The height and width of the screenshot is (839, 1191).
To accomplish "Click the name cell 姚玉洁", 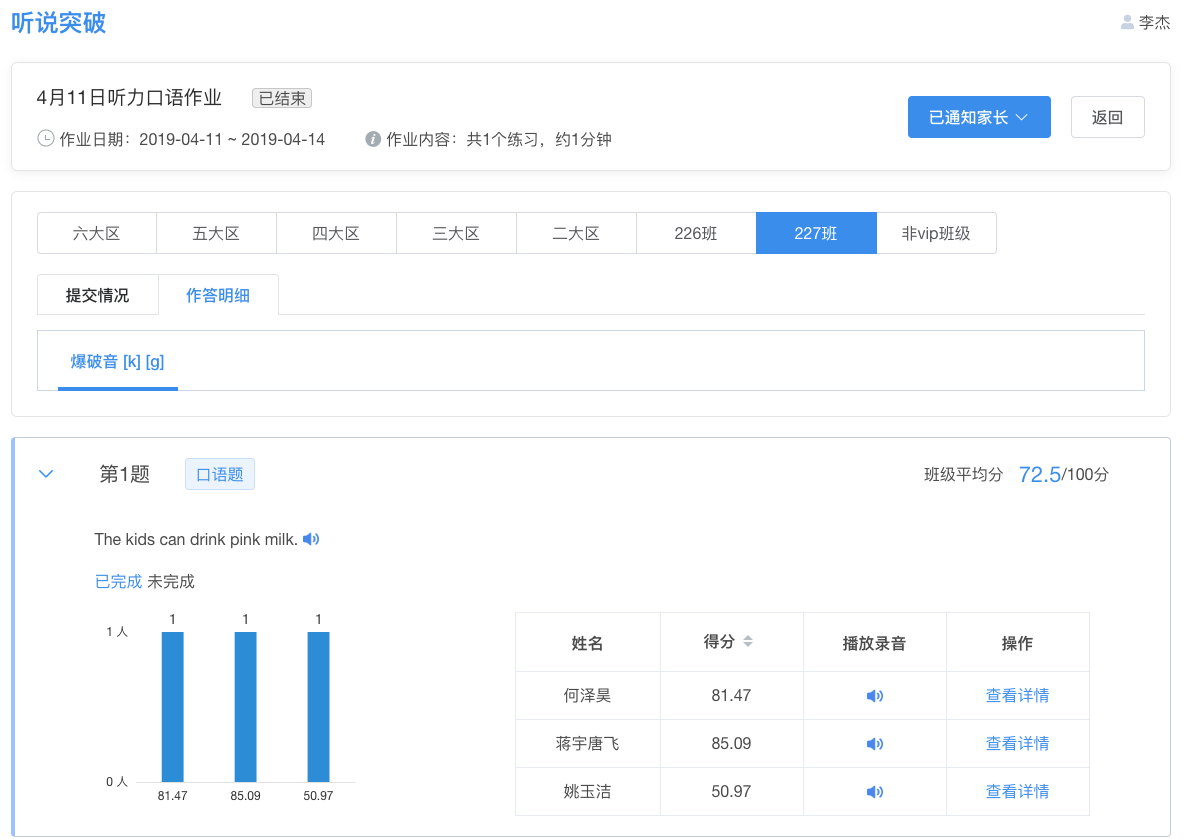I will tap(587, 791).
